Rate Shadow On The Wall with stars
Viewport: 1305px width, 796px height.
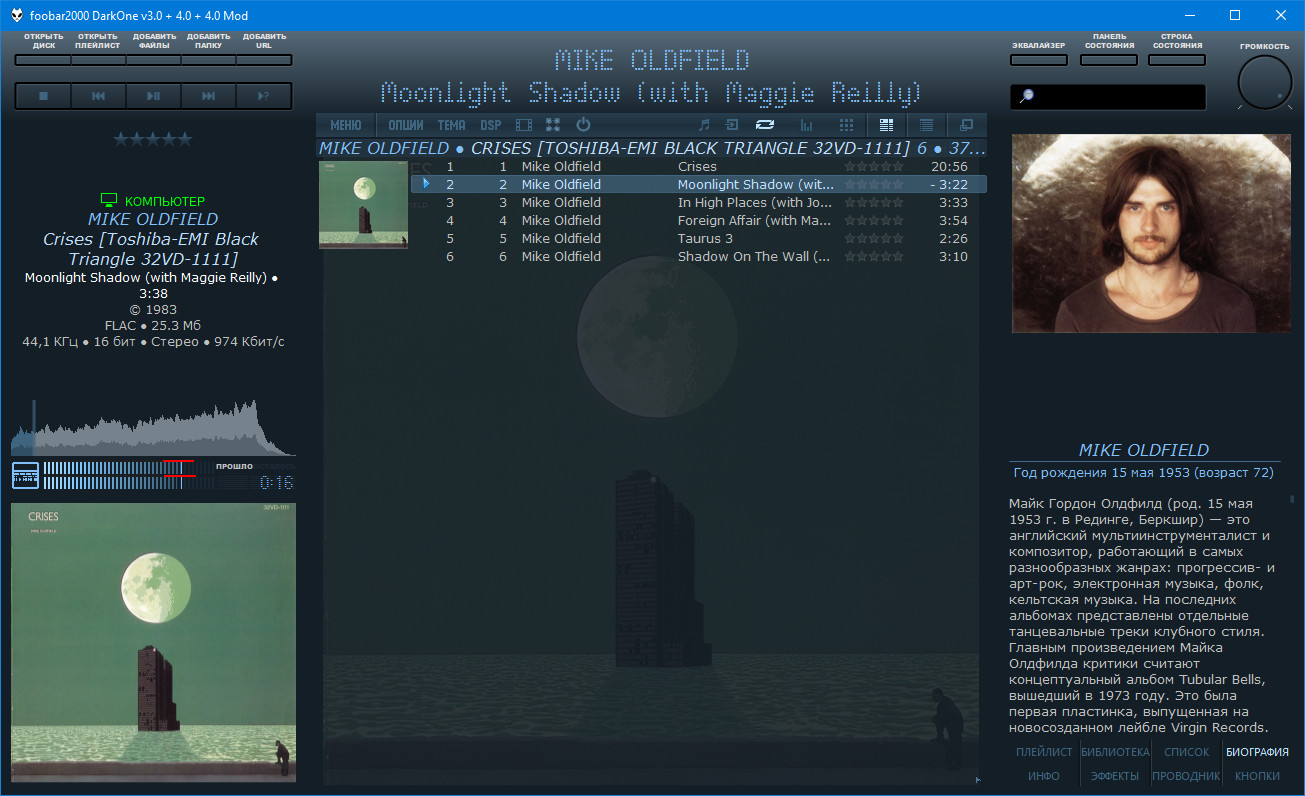pos(874,256)
